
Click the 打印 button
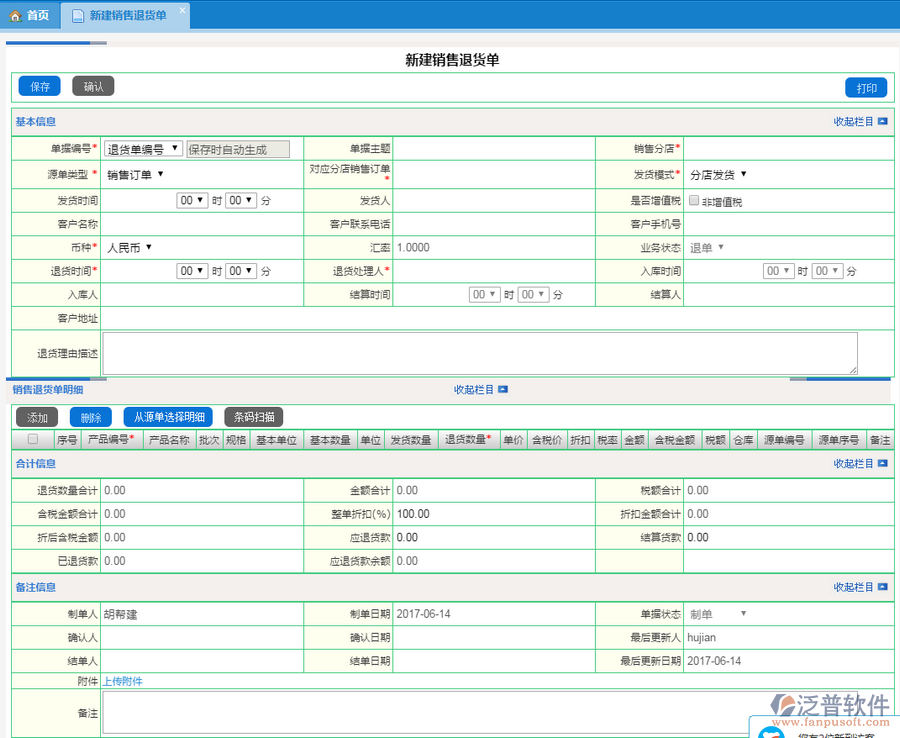pyautogui.click(x=865, y=88)
